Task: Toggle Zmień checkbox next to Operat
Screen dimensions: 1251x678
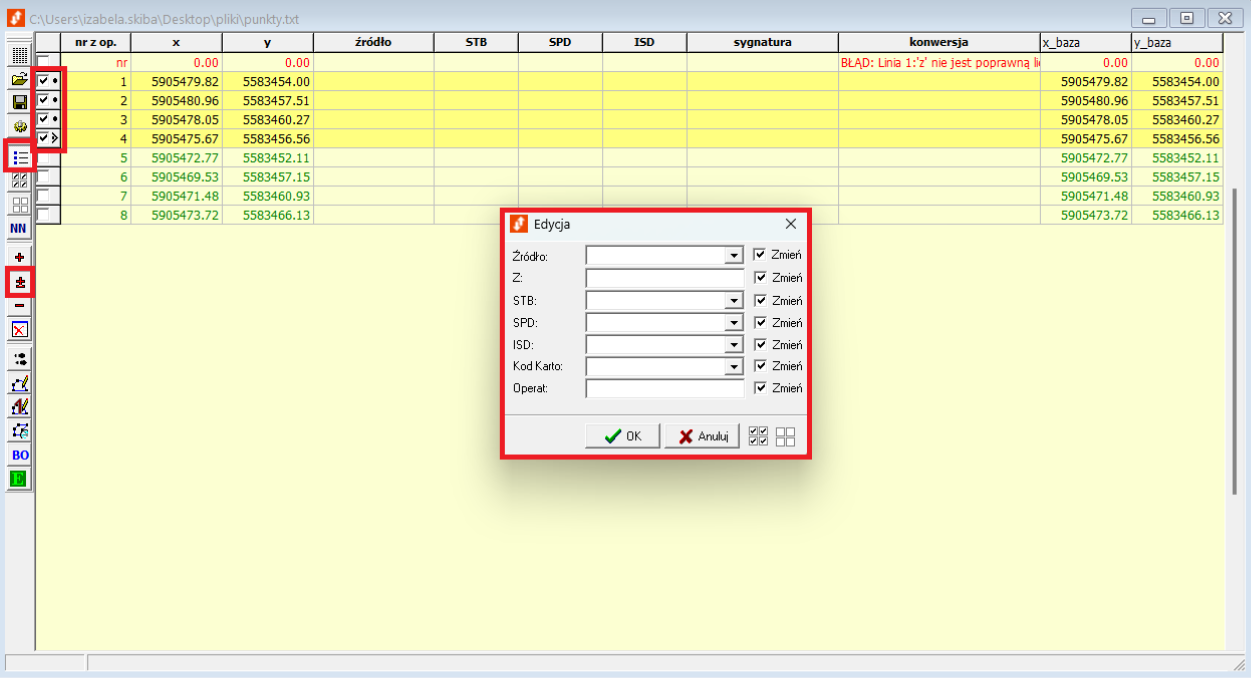Action: pos(760,388)
